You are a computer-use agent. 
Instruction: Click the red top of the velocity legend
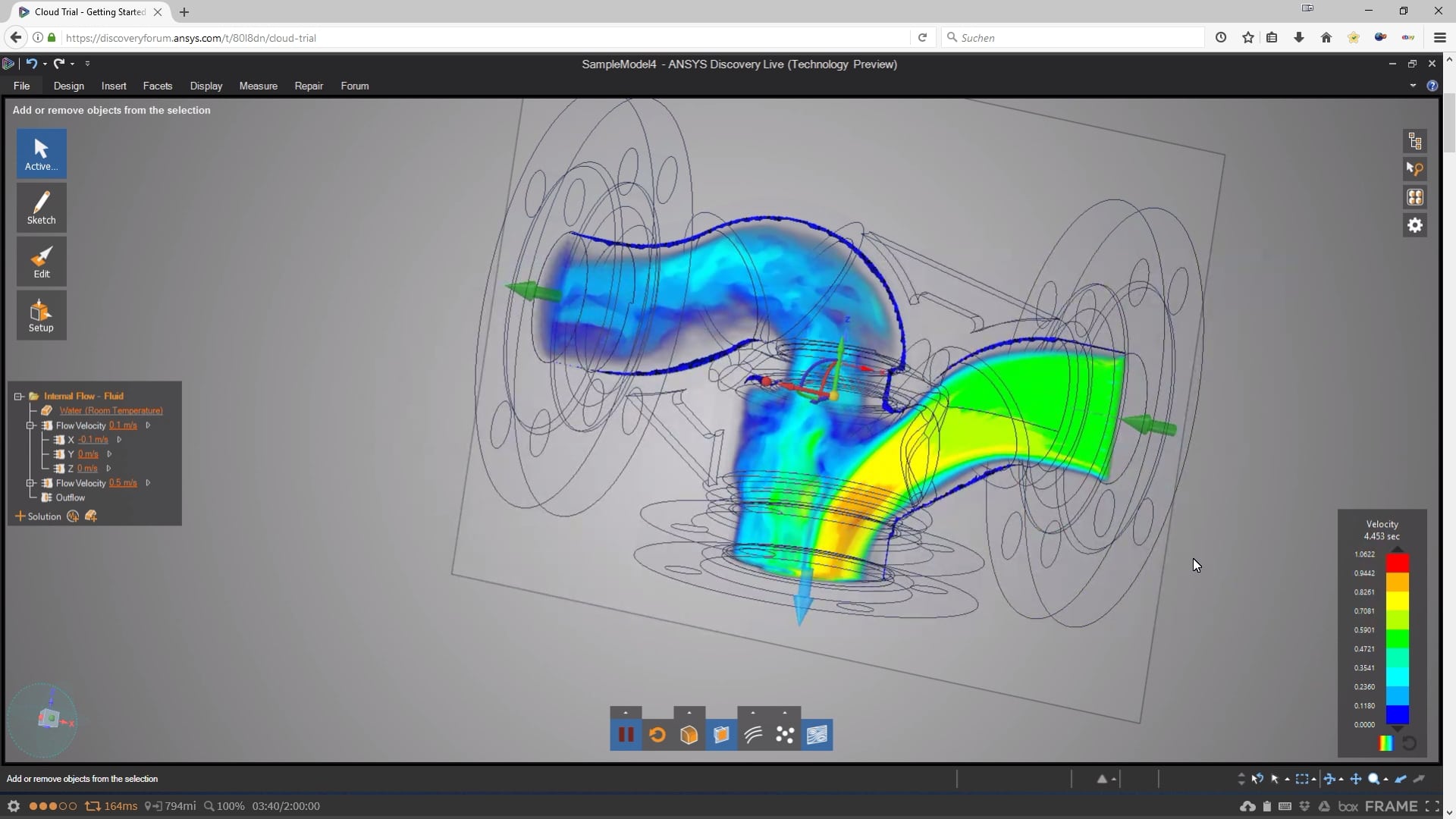[x=1397, y=563]
